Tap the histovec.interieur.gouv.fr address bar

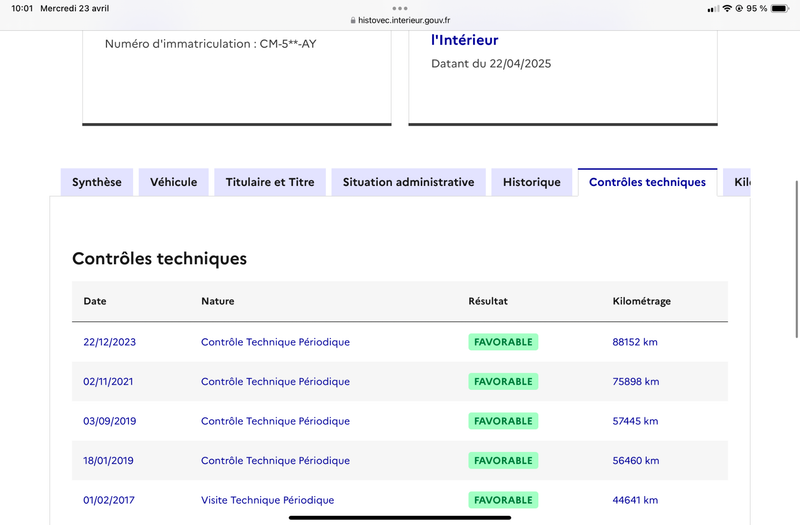pyautogui.click(x=400, y=20)
